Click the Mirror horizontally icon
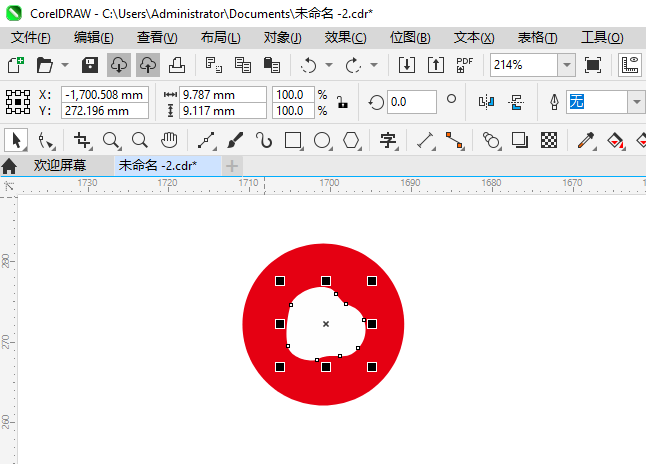The image size is (646, 464). pyautogui.click(x=486, y=102)
